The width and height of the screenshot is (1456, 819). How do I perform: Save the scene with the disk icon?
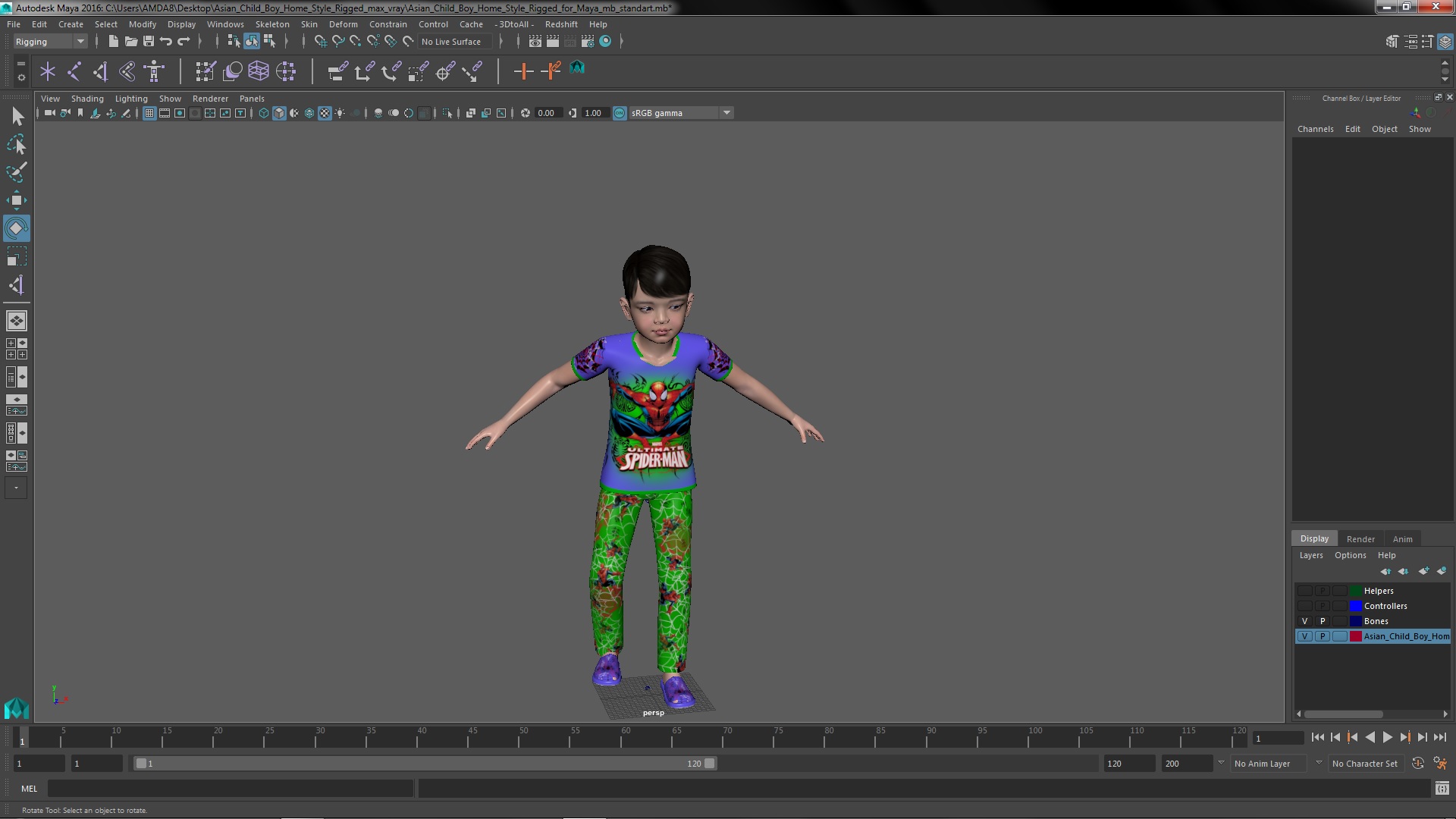tap(149, 41)
